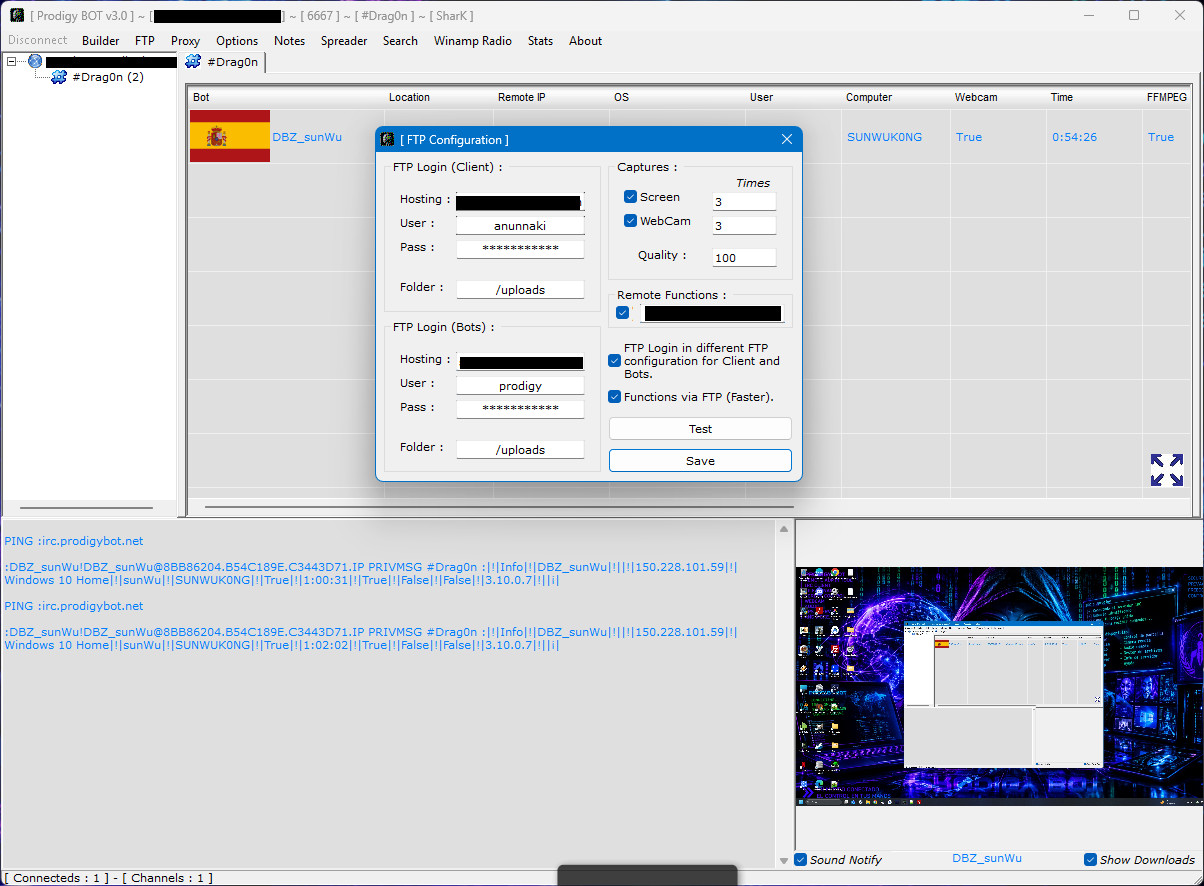The height and width of the screenshot is (886, 1204).
Task: Click the User column header
Action: click(x=761, y=97)
